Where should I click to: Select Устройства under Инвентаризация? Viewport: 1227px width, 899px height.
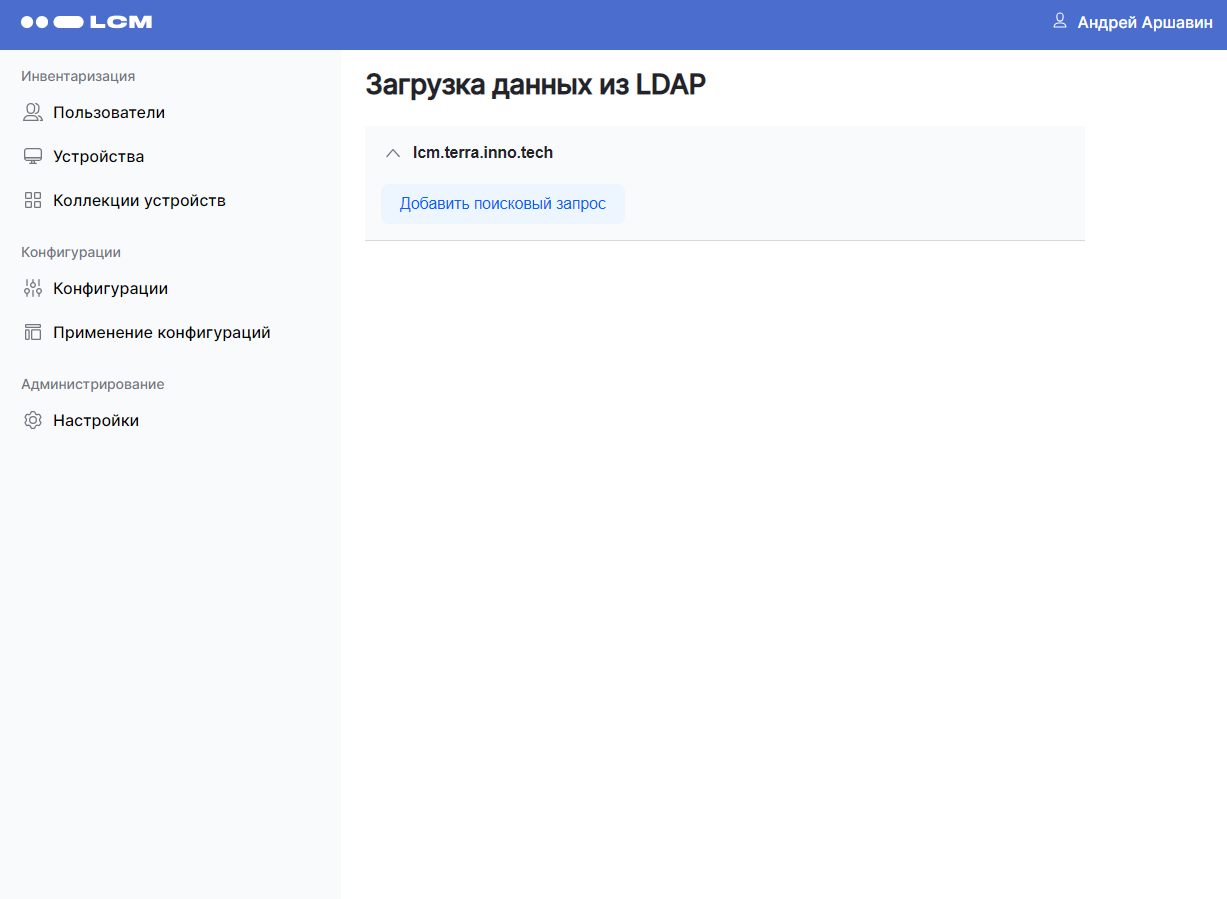coord(99,156)
